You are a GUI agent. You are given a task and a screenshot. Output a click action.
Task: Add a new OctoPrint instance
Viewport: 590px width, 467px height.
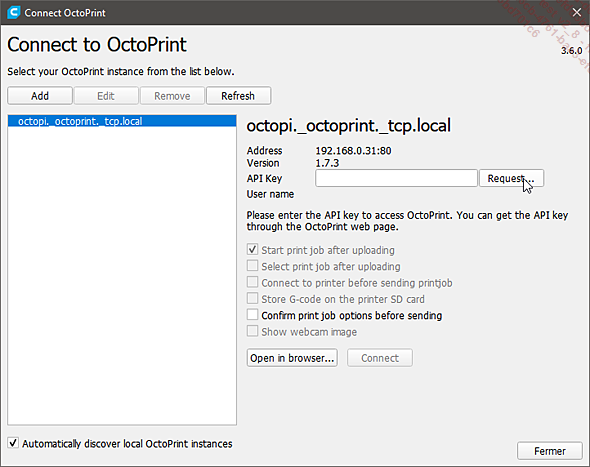point(40,96)
